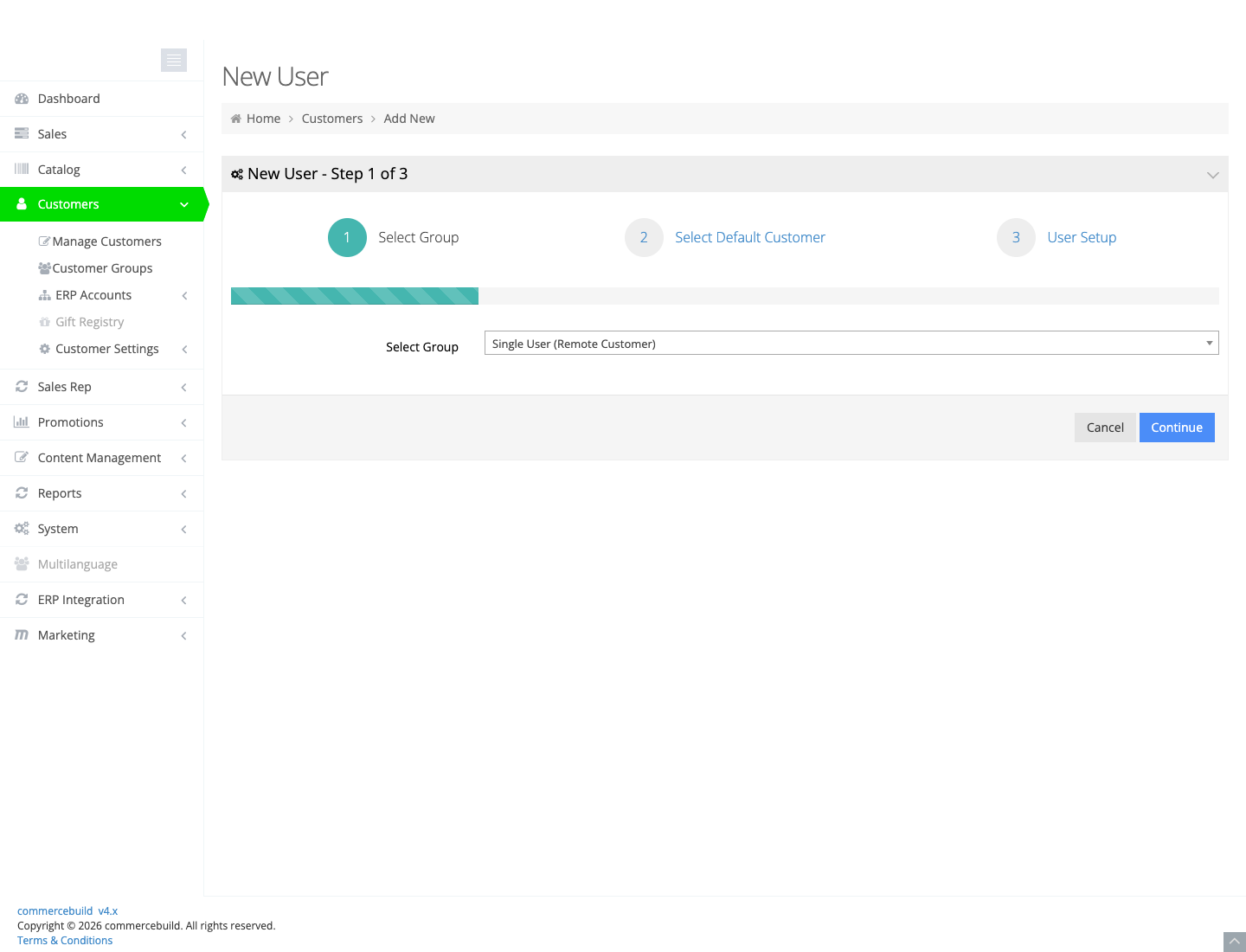The height and width of the screenshot is (952, 1246).
Task: Click the Sales Rep refresh icon
Action: [22, 387]
